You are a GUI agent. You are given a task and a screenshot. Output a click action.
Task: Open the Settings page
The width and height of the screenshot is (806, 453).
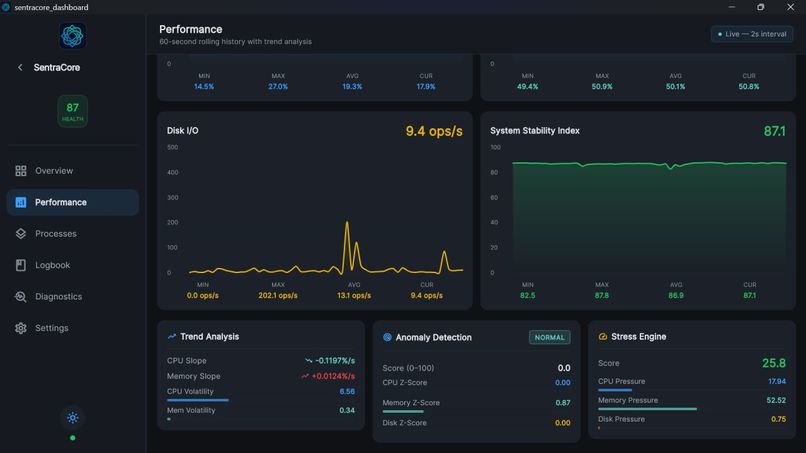72,328
